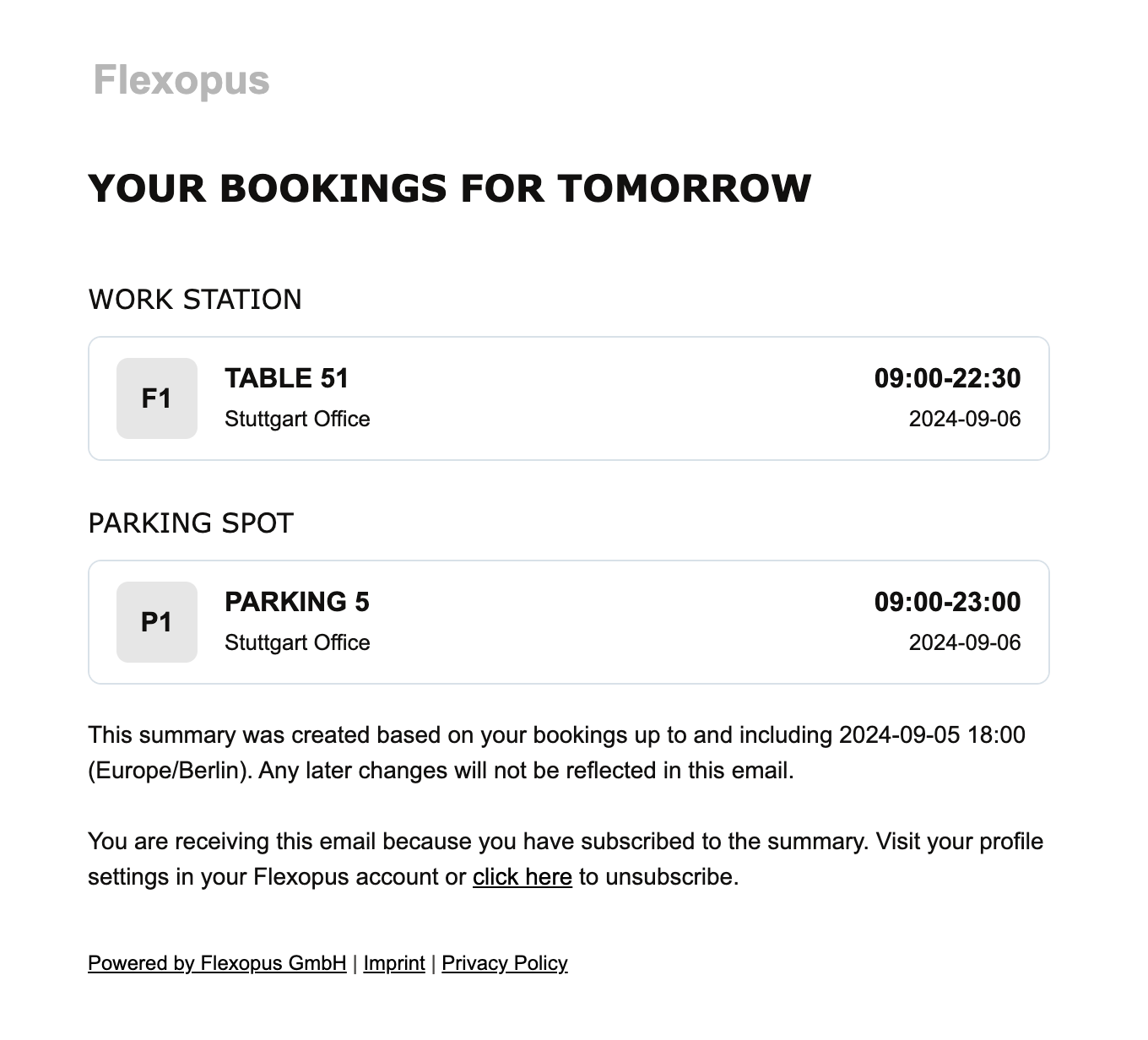The image size is (1148, 1040).
Task: Click the date below the 09:00-22:30 time
Action: tap(964, 420)
